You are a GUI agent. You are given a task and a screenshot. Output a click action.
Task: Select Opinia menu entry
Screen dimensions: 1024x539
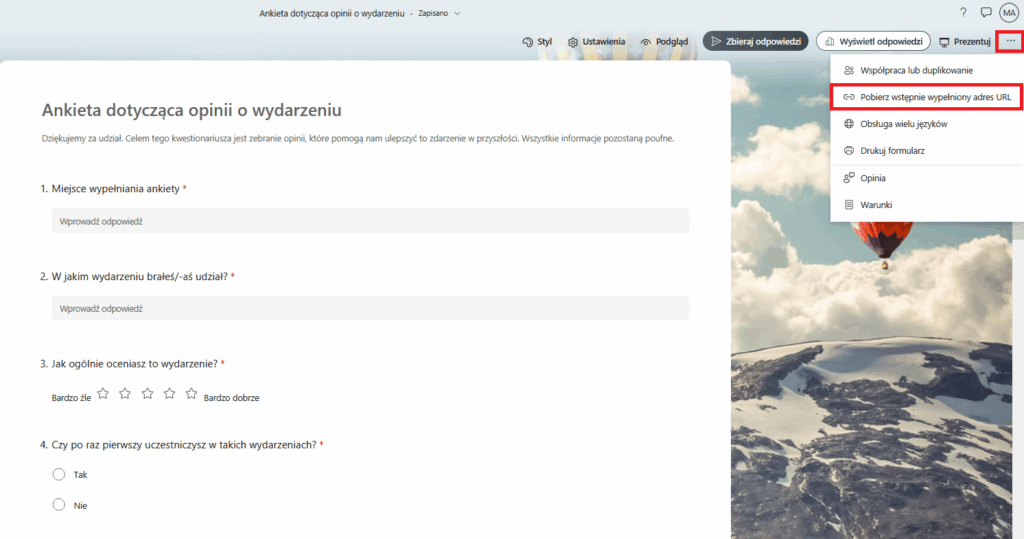[x=927, y=178]
